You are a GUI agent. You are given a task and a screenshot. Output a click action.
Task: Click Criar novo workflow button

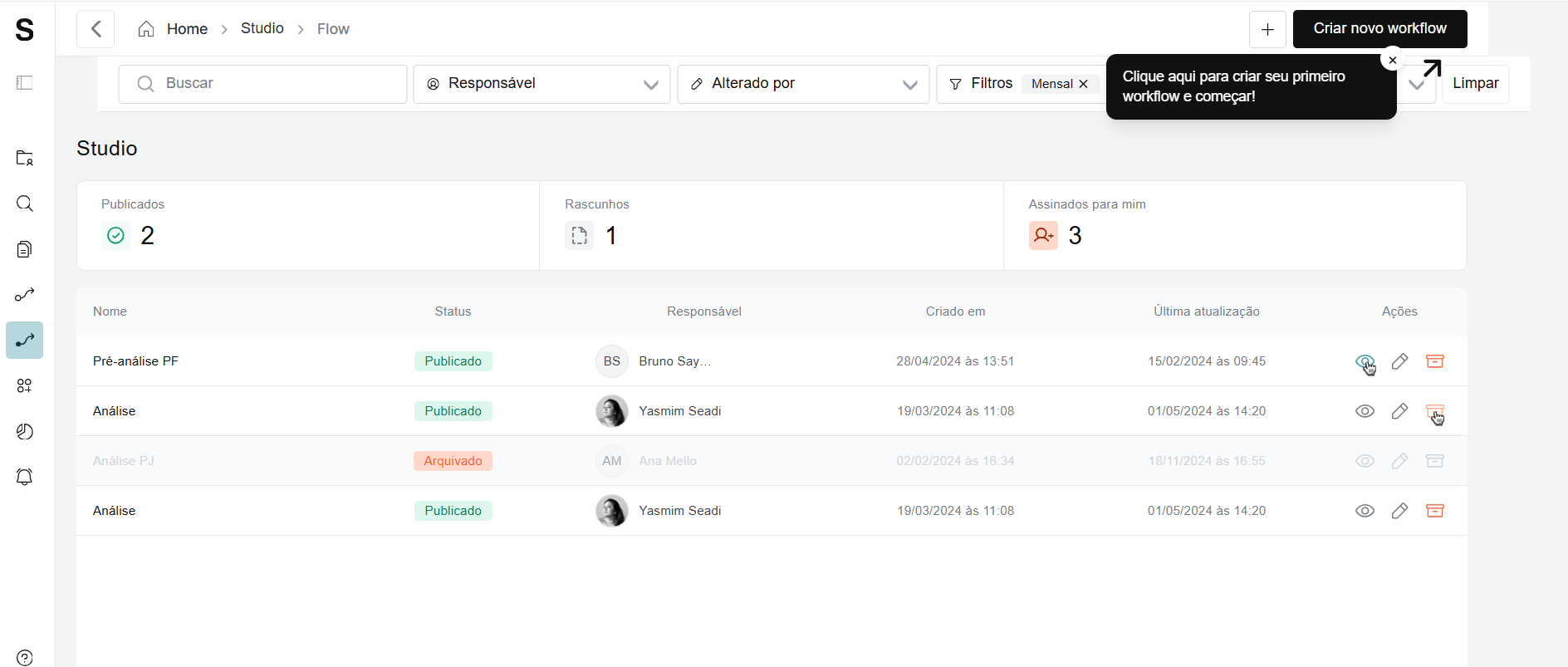click(x=1379, y=29)
